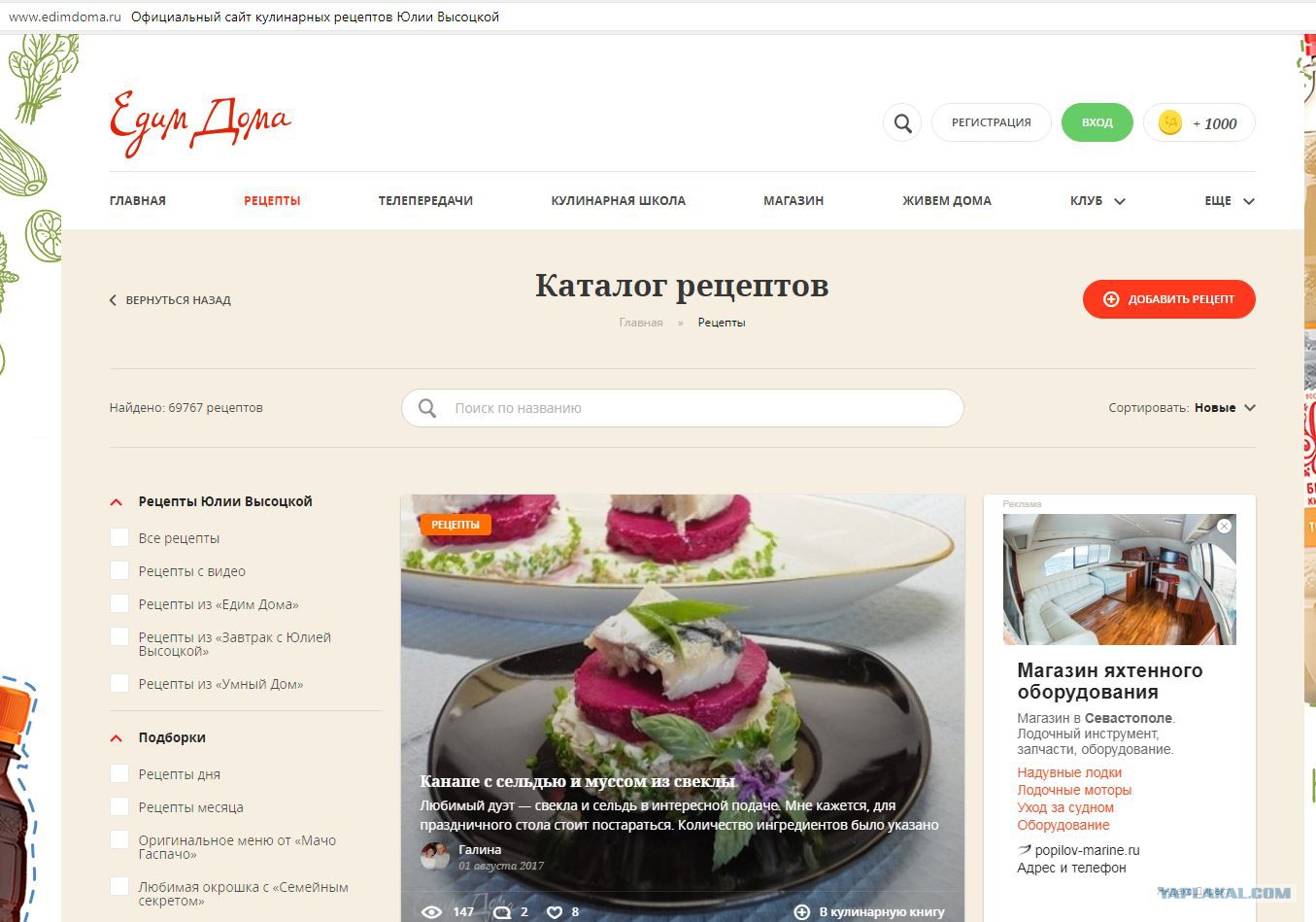Collapse the Рецепты Юлии Высоцкой section
The height and width of the screenshot is (922, 1316).
pos(117,502)
